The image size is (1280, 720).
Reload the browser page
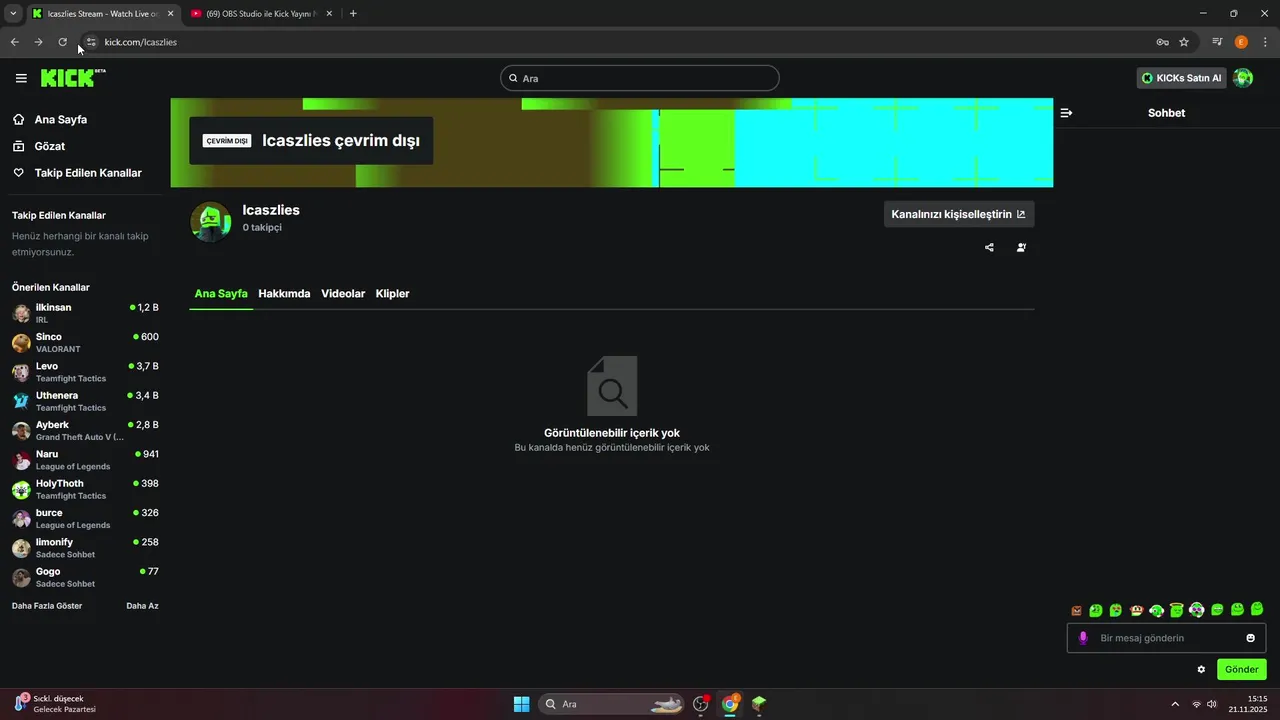tap(62, 42)
